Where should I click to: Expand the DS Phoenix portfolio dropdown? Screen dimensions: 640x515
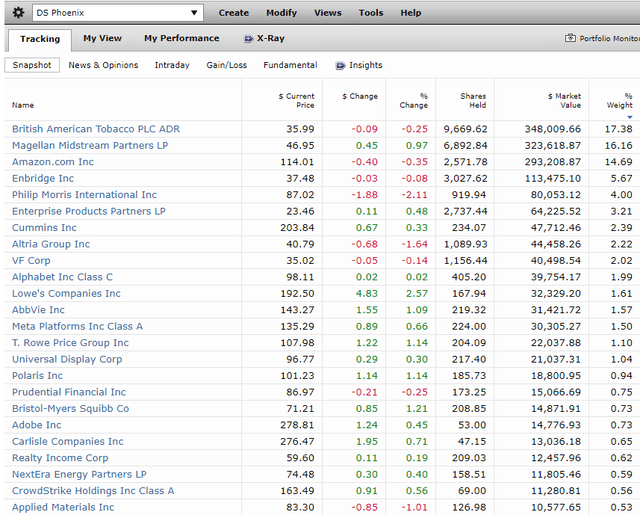point(195,13)
